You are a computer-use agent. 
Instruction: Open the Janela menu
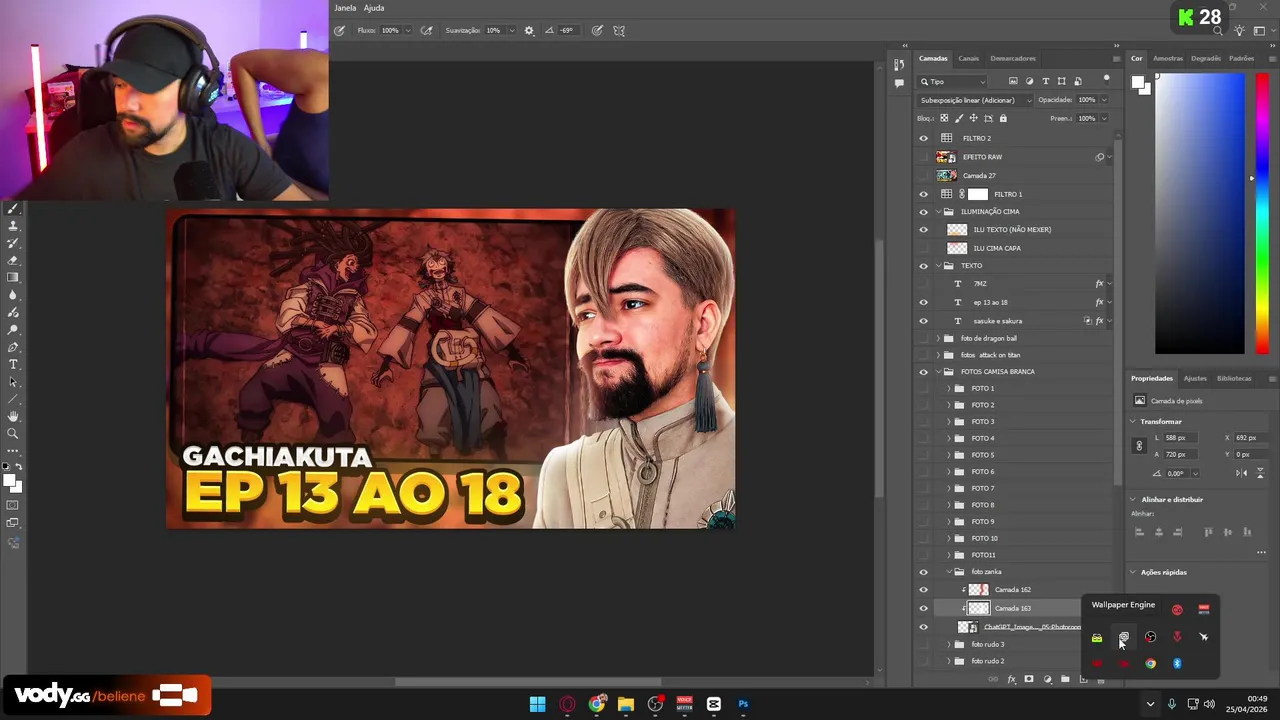[x=345, y=8]
